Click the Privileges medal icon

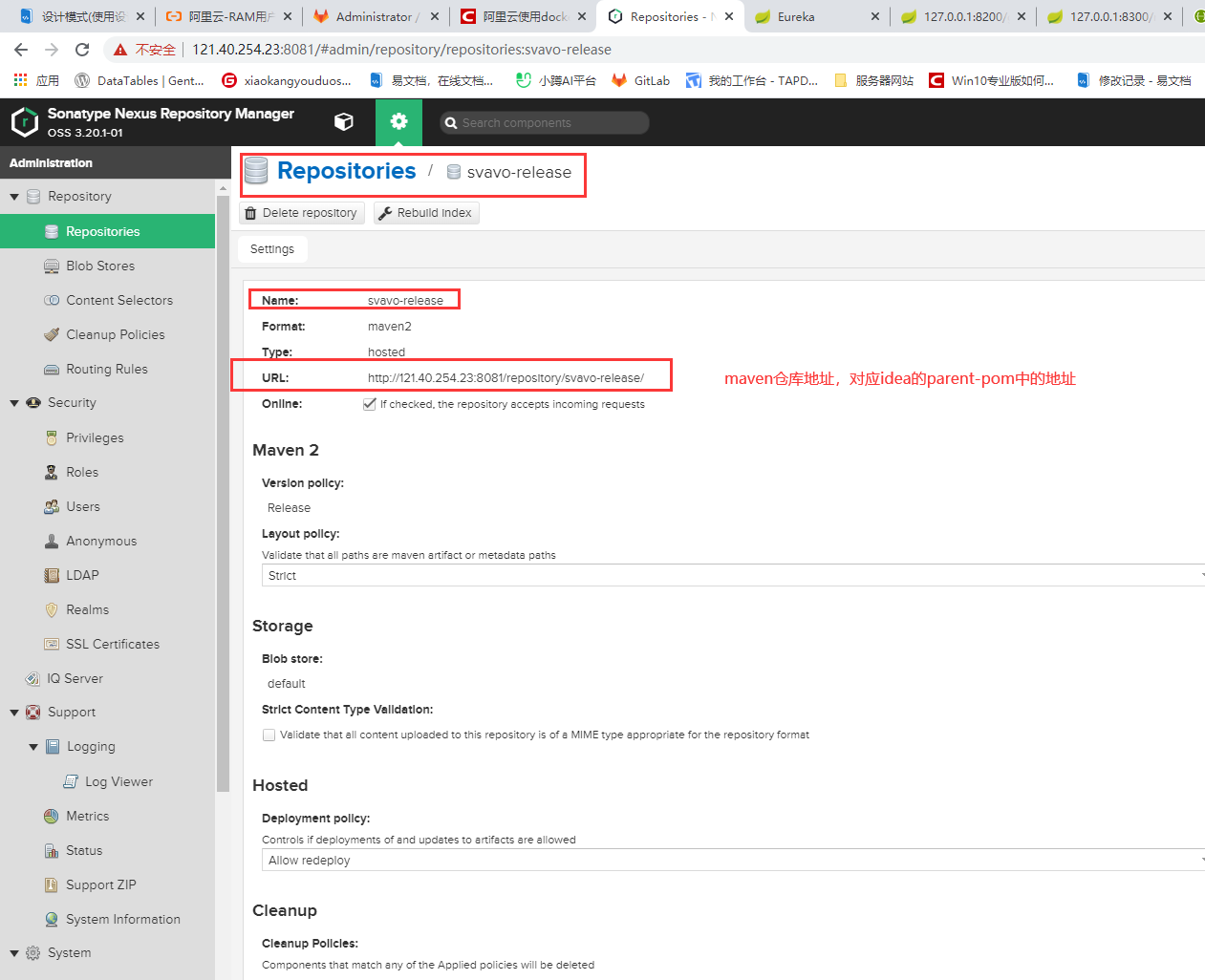click(x=52, y=438)
